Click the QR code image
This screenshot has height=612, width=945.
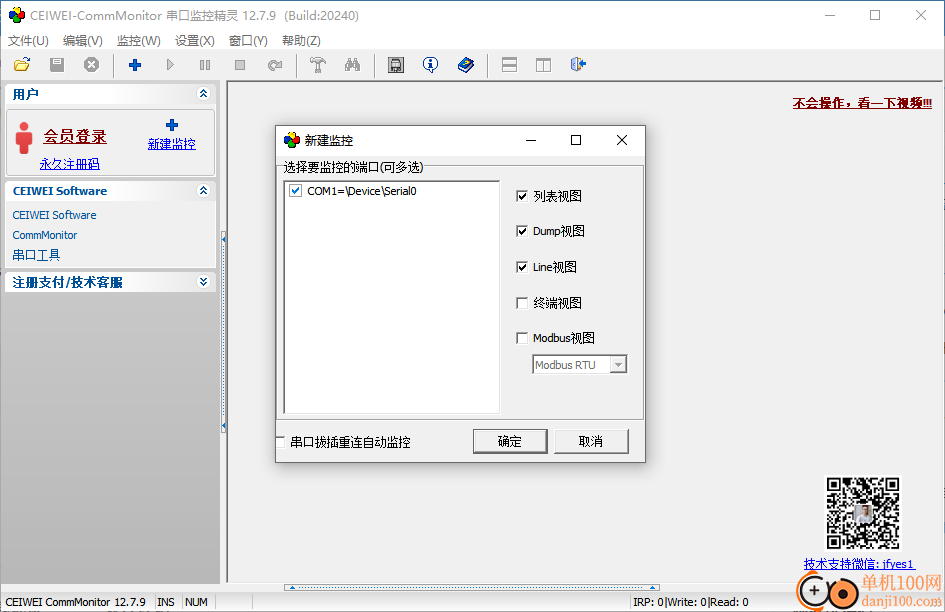862,513
